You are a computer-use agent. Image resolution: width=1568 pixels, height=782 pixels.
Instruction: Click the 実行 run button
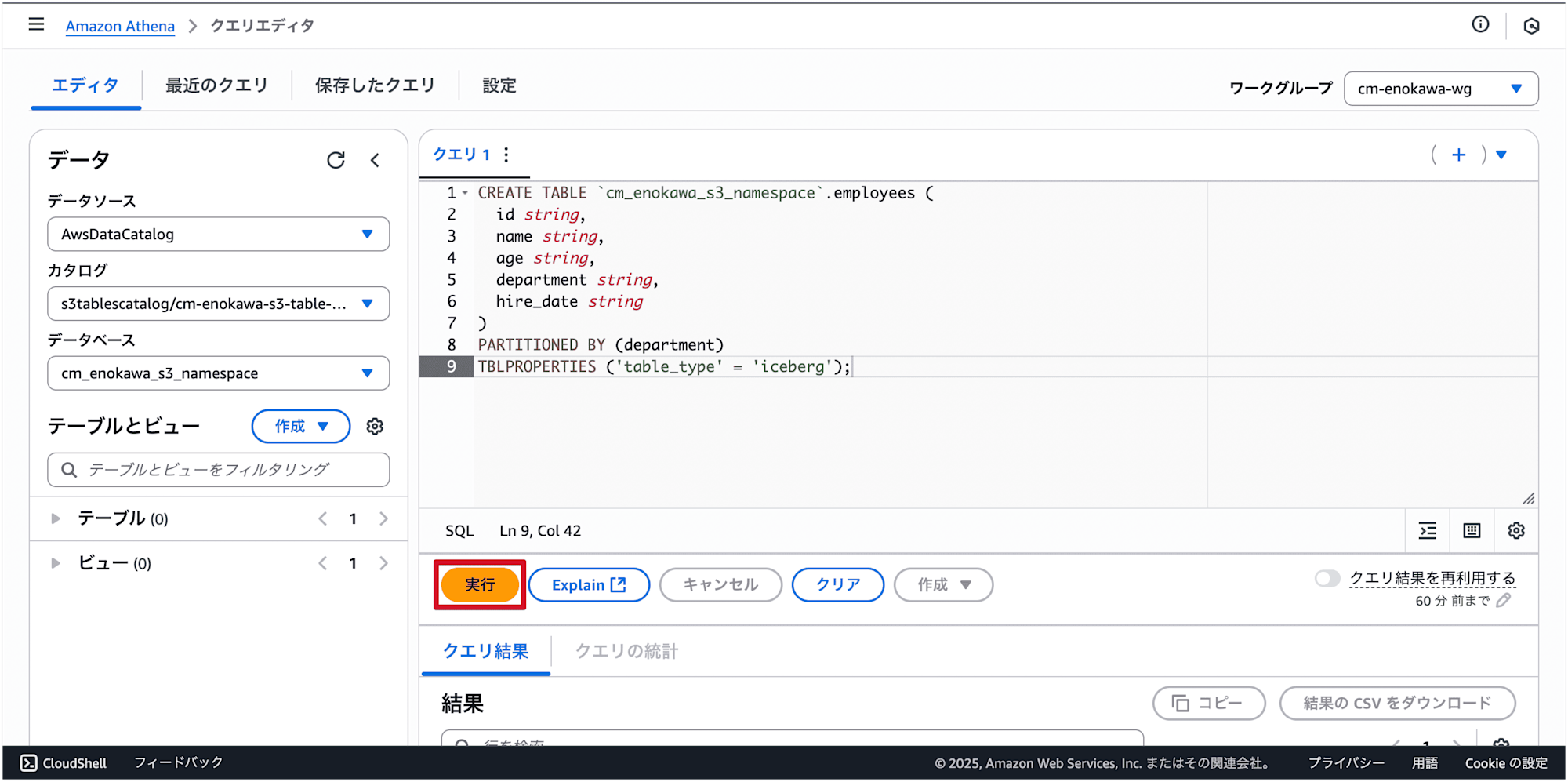click(480, 585)
